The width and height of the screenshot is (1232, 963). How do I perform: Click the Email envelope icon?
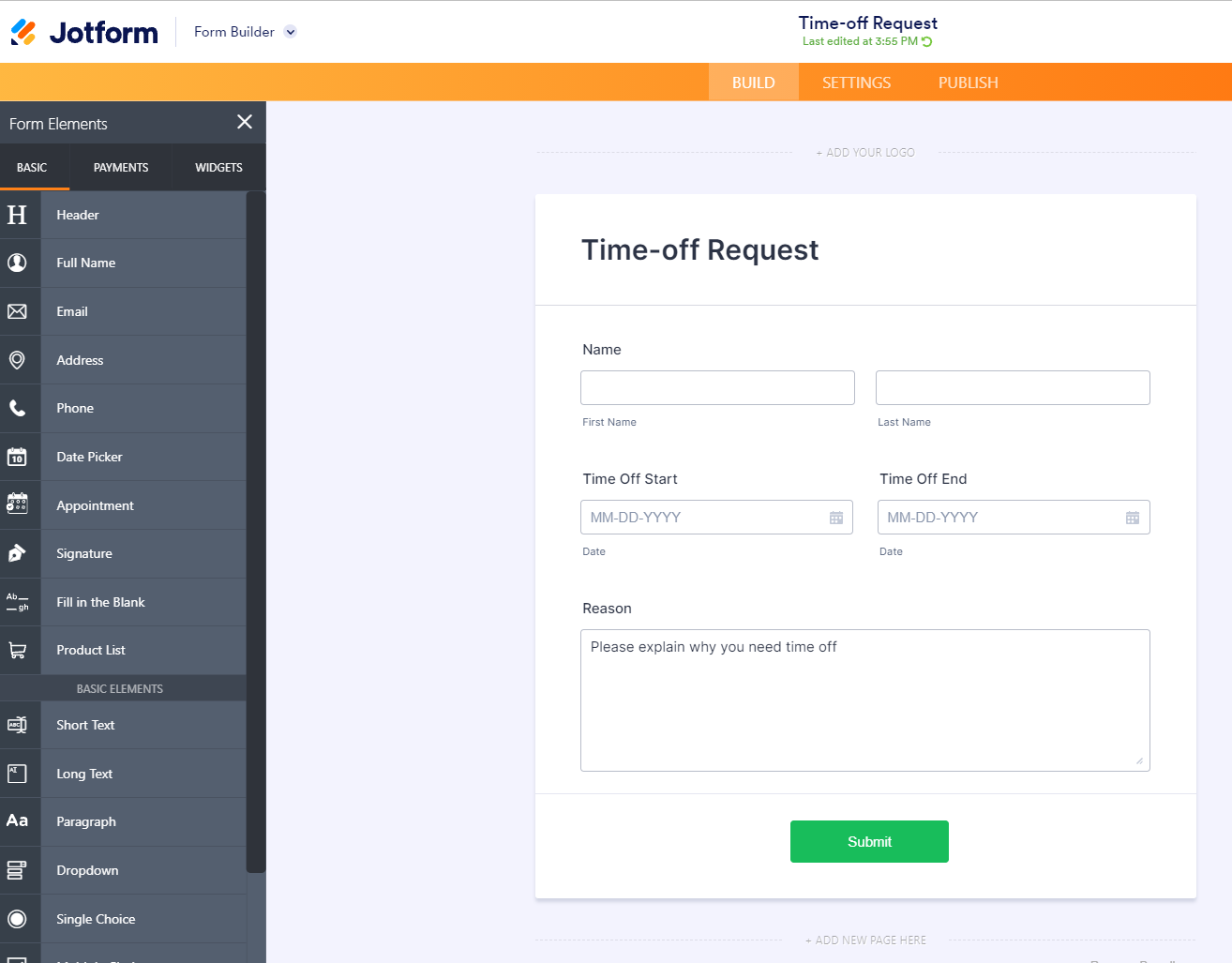[x=19, y=311]
